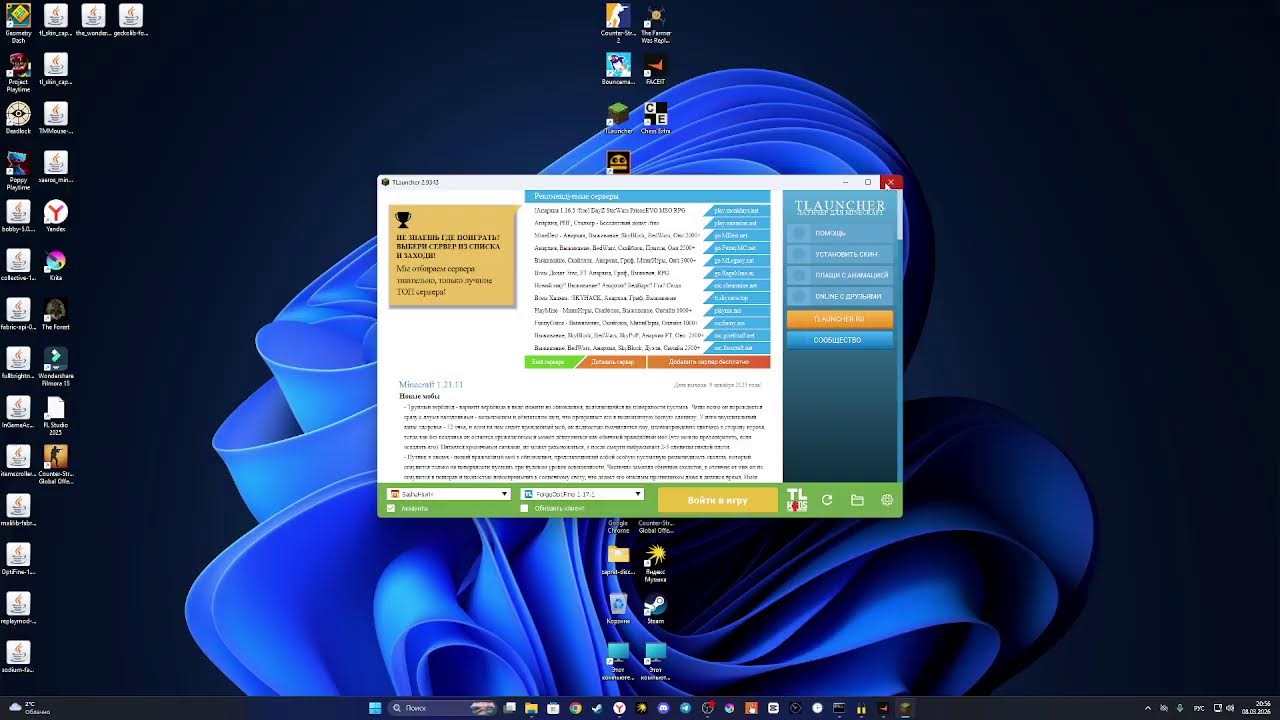1280x720 pixels.
Task: Click ПЛАЩИ С АНИМАЦИЕЙ button
Action: (839, 275)
